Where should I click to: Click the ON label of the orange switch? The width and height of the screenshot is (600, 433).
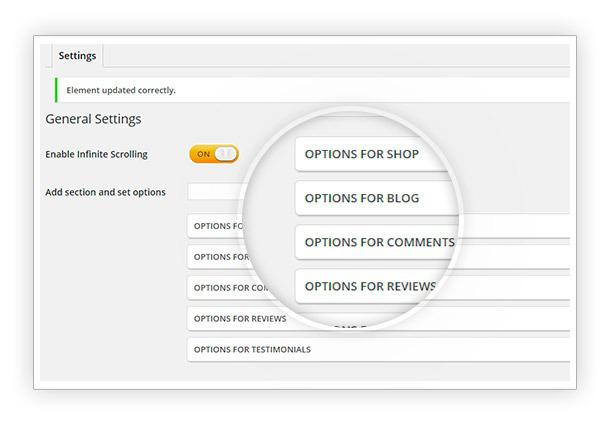point(203,154)
